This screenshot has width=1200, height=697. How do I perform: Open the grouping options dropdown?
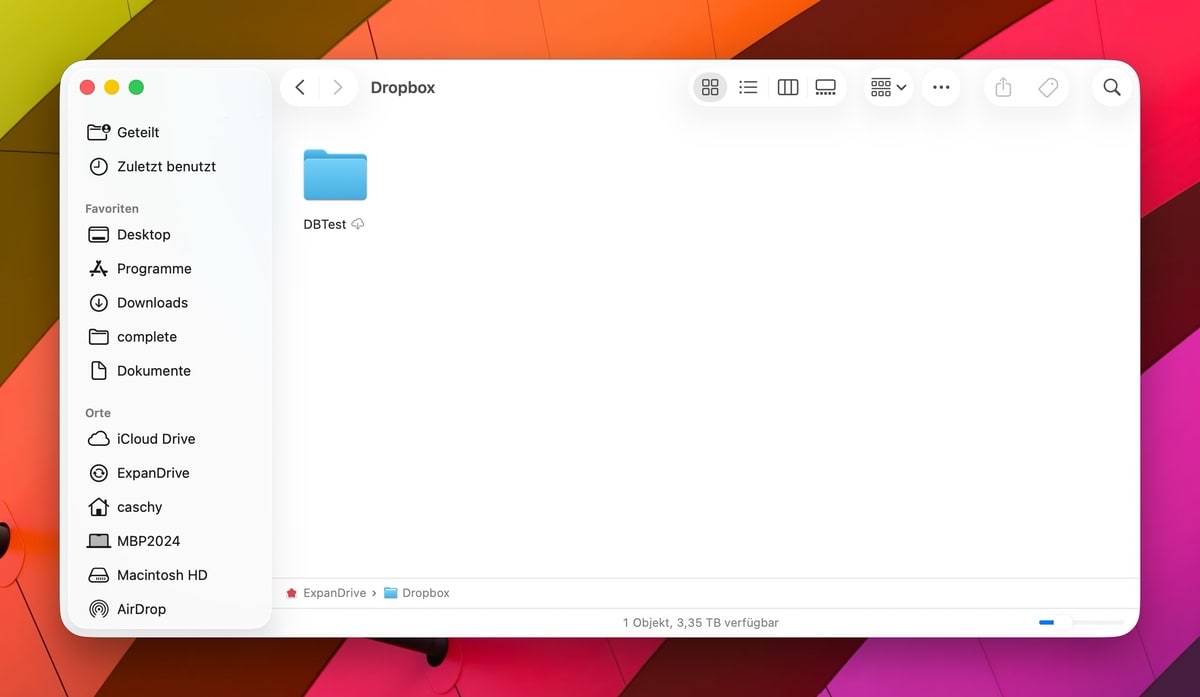pos(888,88)
